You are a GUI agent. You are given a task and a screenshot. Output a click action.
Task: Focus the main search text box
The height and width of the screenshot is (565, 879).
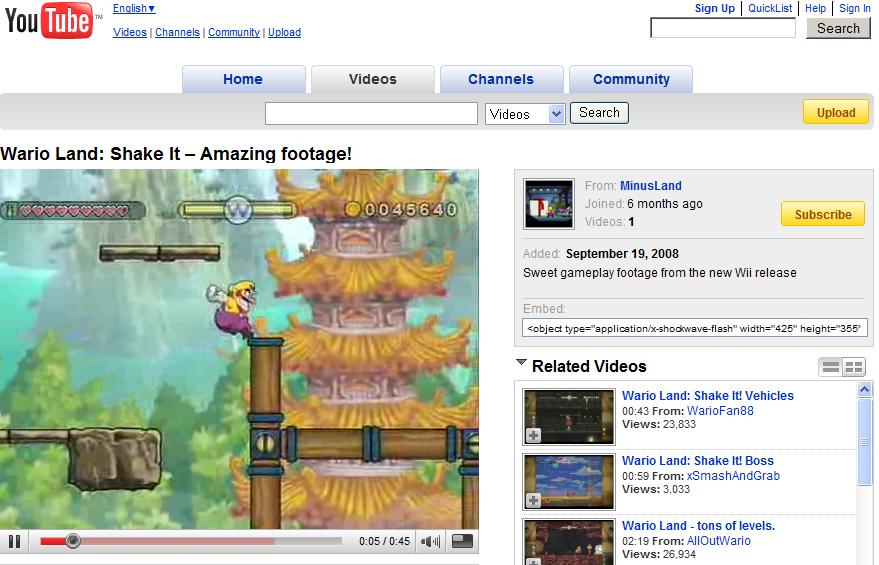(371, 113)
